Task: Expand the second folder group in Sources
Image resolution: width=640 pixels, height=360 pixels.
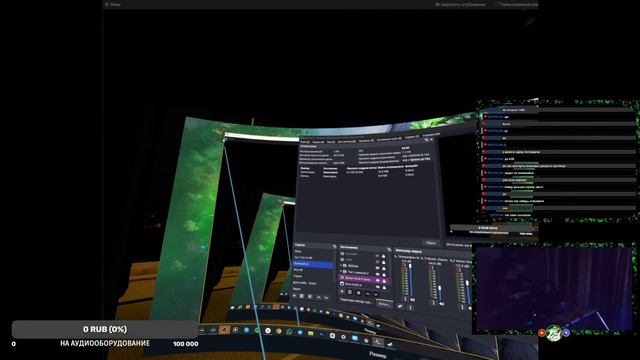Action: (341, 271)
